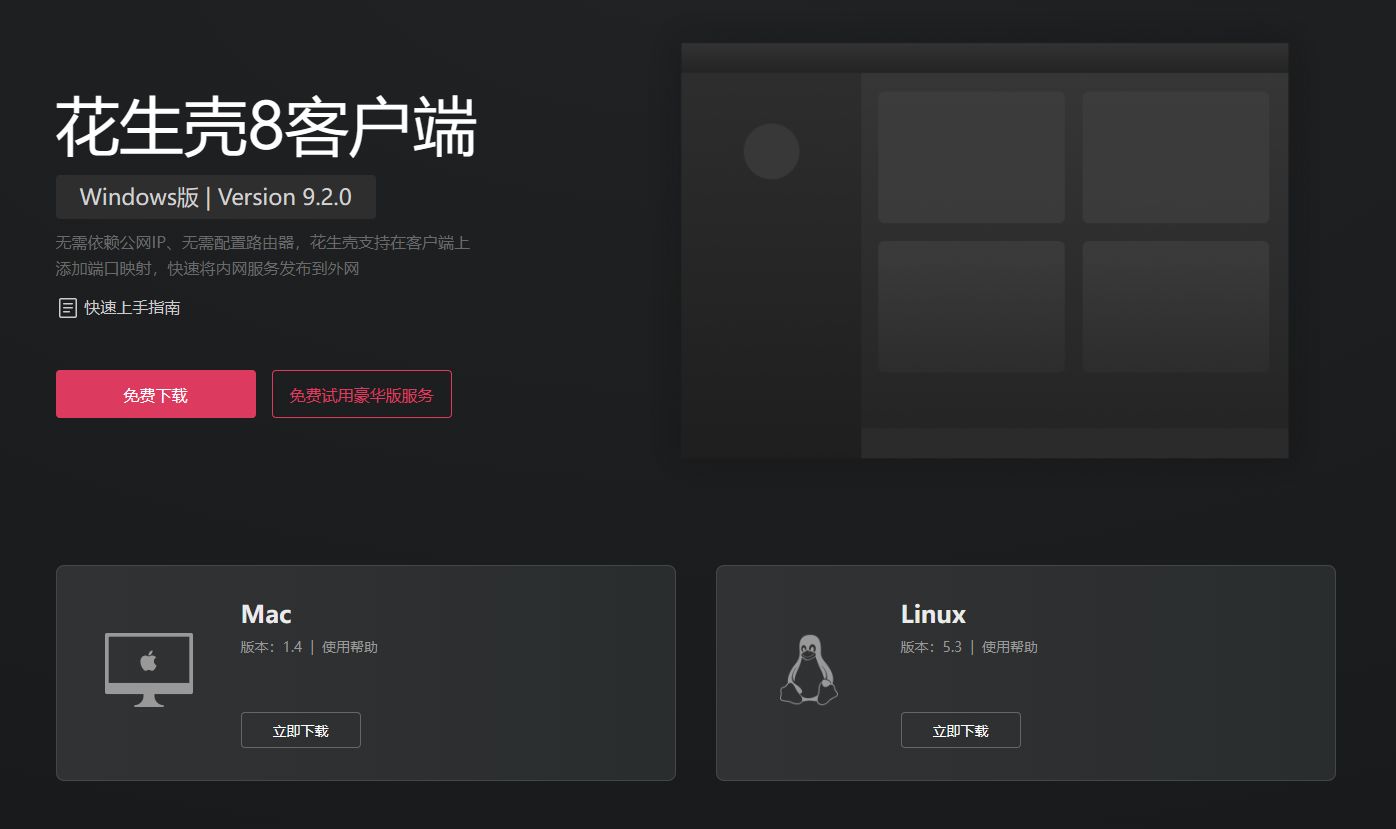Click the client preview mockup image

pos(985,250)
